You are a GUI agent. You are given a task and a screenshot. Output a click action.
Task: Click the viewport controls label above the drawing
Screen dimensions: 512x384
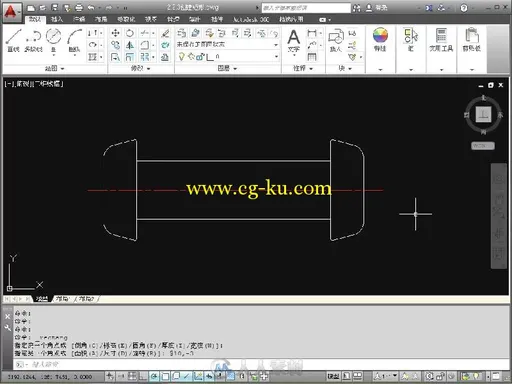34,84
